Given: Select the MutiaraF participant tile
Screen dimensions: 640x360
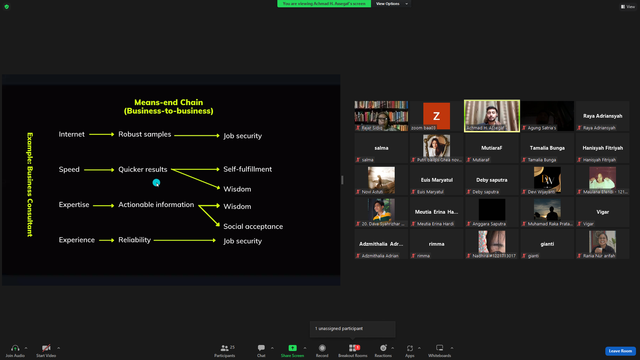Looking at the screenshot, I should (x=492, y=148).
